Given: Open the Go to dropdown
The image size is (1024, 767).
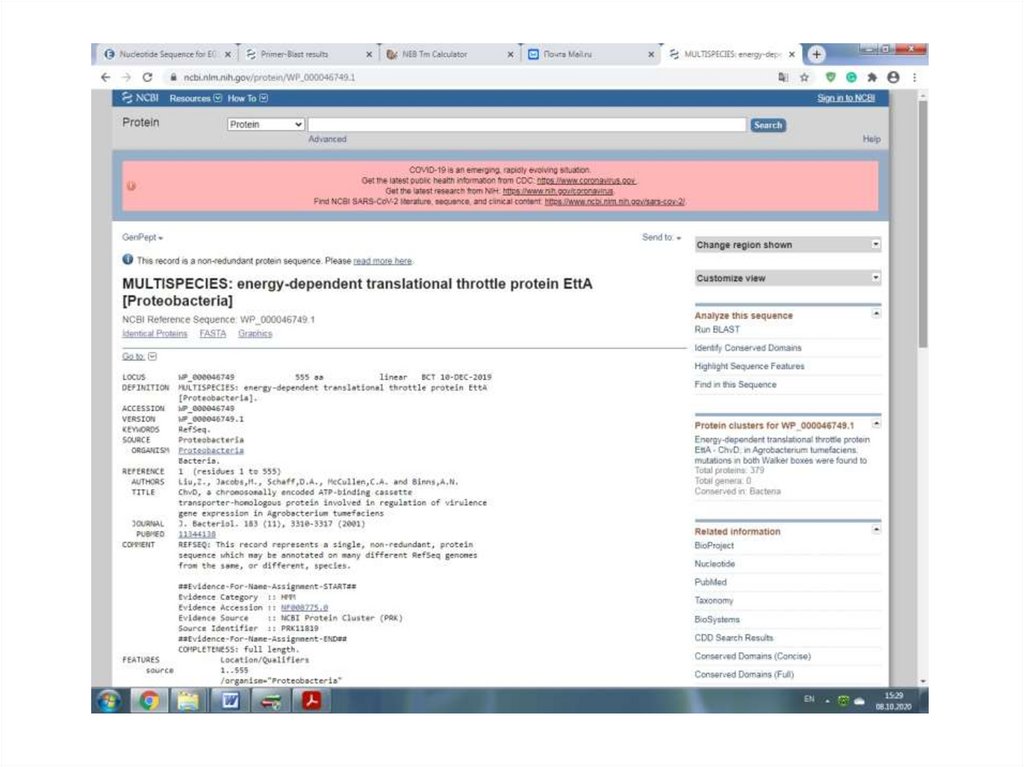Looking at the screenshot, I should [x=140, y=356].
